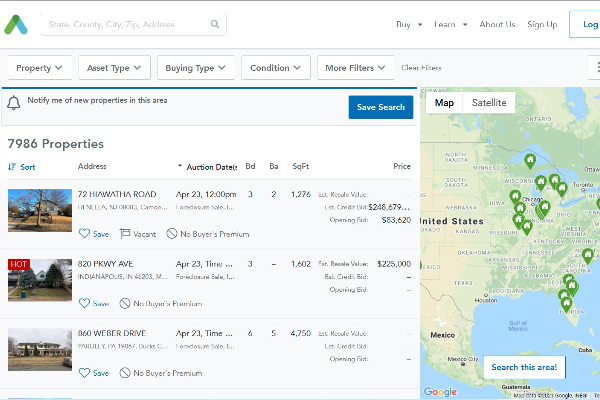600x400 pixels.
Task: Click the SqFt column header
Action: point(301,166)
